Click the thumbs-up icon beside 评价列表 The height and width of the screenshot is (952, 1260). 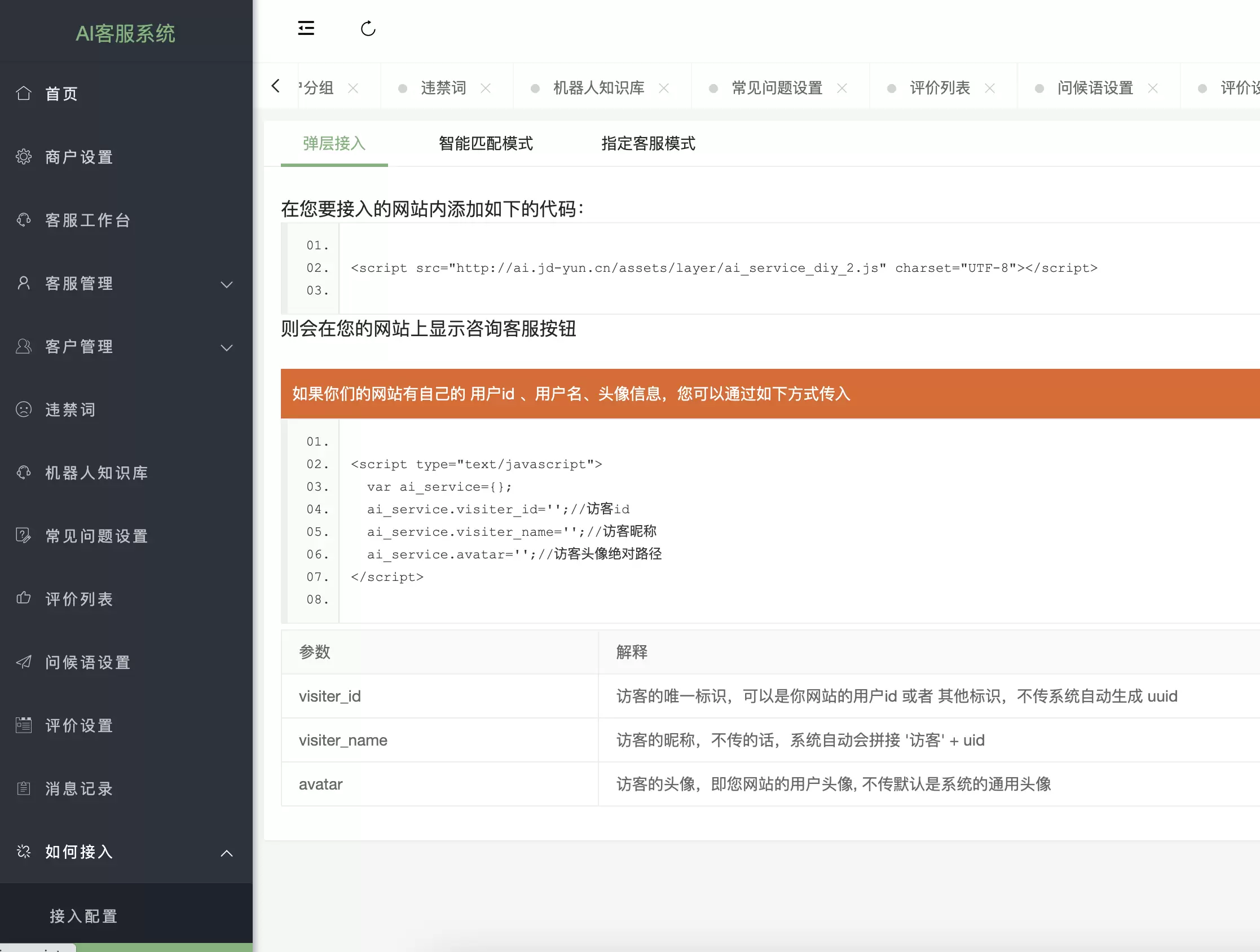(23, 598)
